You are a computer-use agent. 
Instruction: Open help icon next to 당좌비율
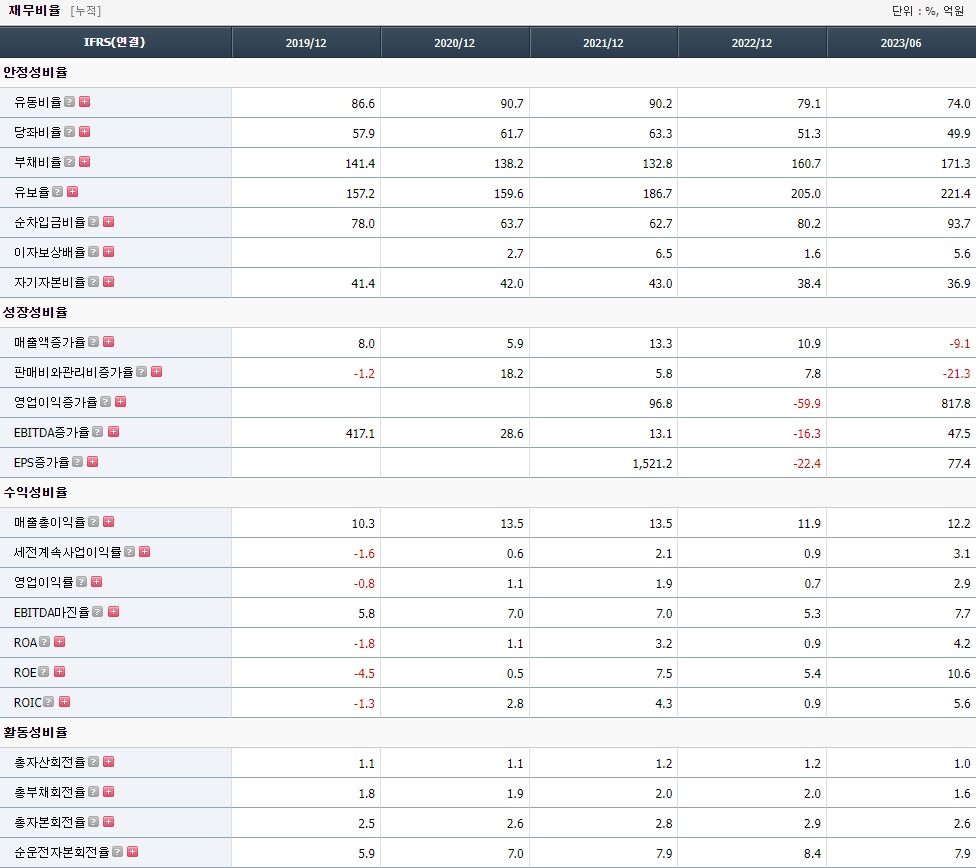pyautogui.click(x=70, y=132)
